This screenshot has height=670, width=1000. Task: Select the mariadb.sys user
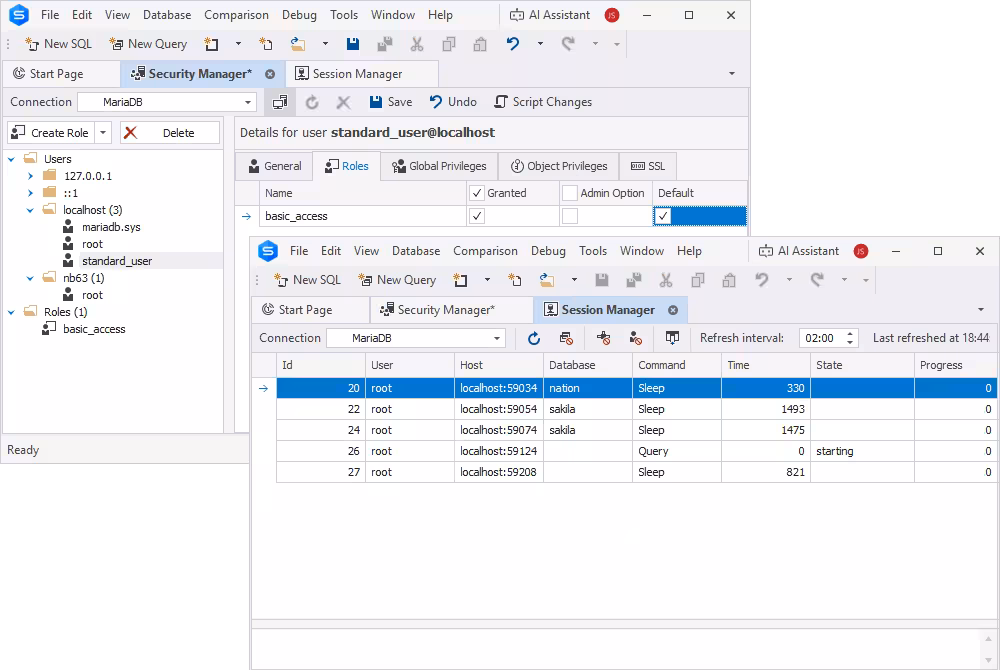[x=111, y=227]
